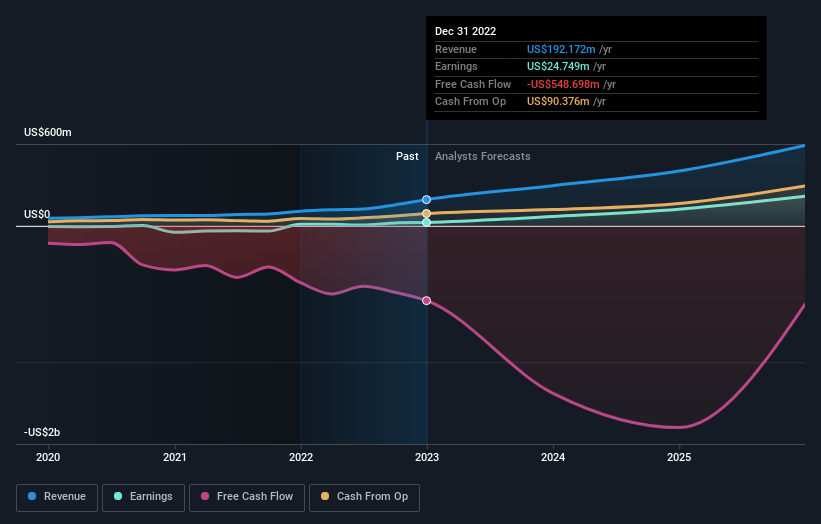Viewport: 821px width, 524px height.
Task: Click the 2025 x-axis label
Action: pyautogui.click(x=679, y=458)
